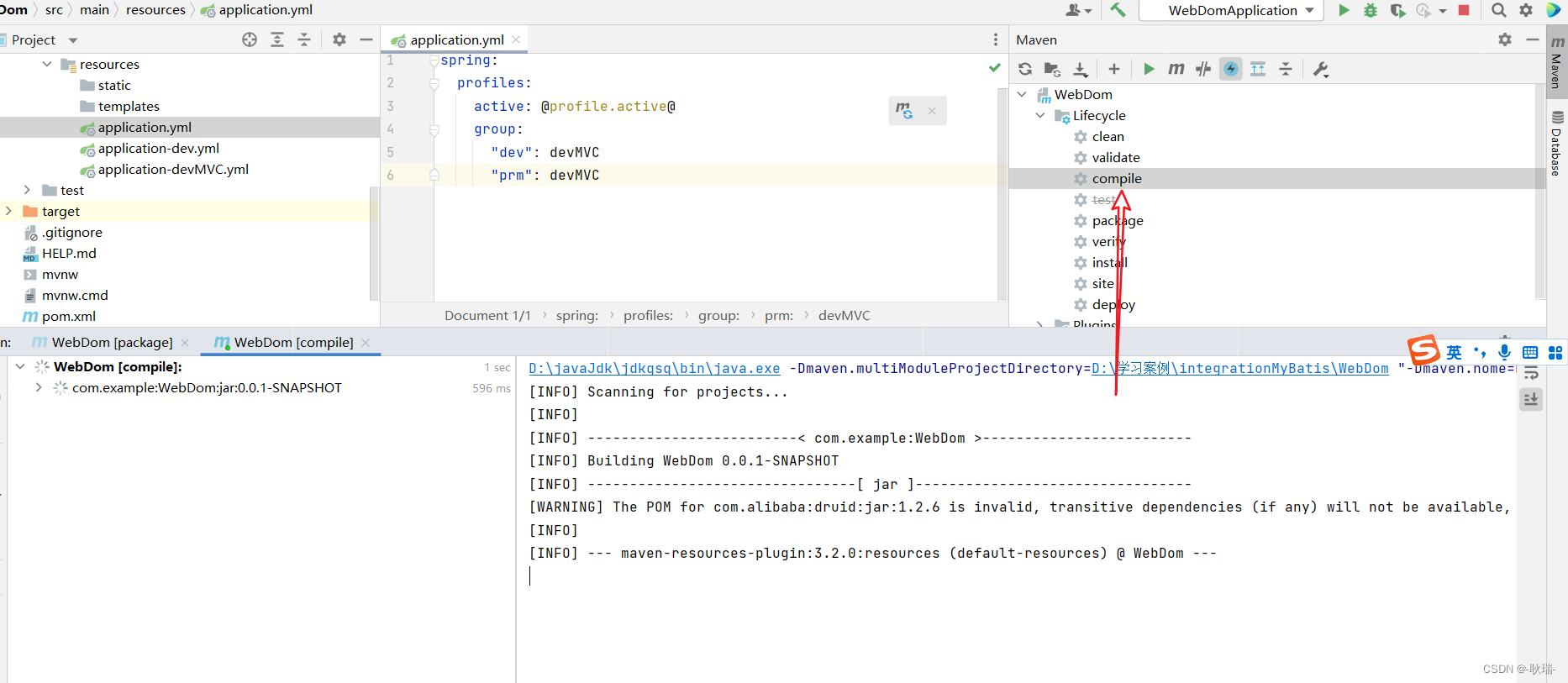
Task: Open IDE settings gear in top toolbar
Action: [1526, 10]
